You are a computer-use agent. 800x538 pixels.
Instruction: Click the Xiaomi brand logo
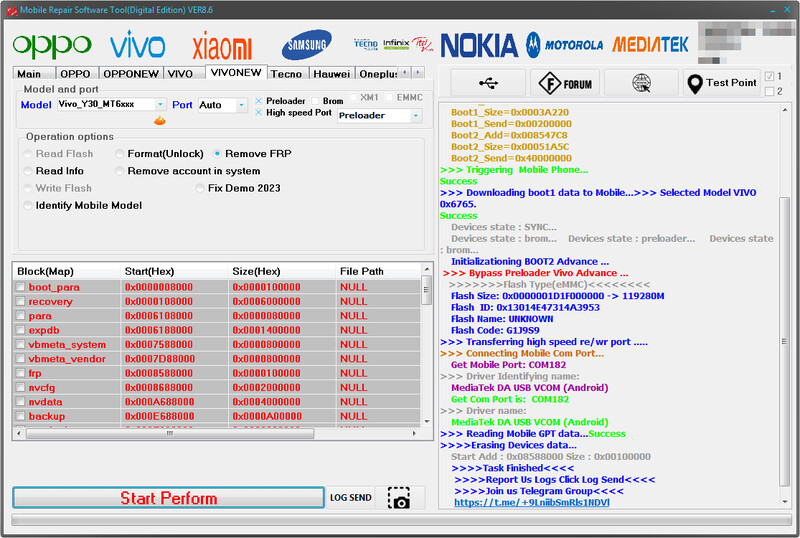(x=222, y=47)
